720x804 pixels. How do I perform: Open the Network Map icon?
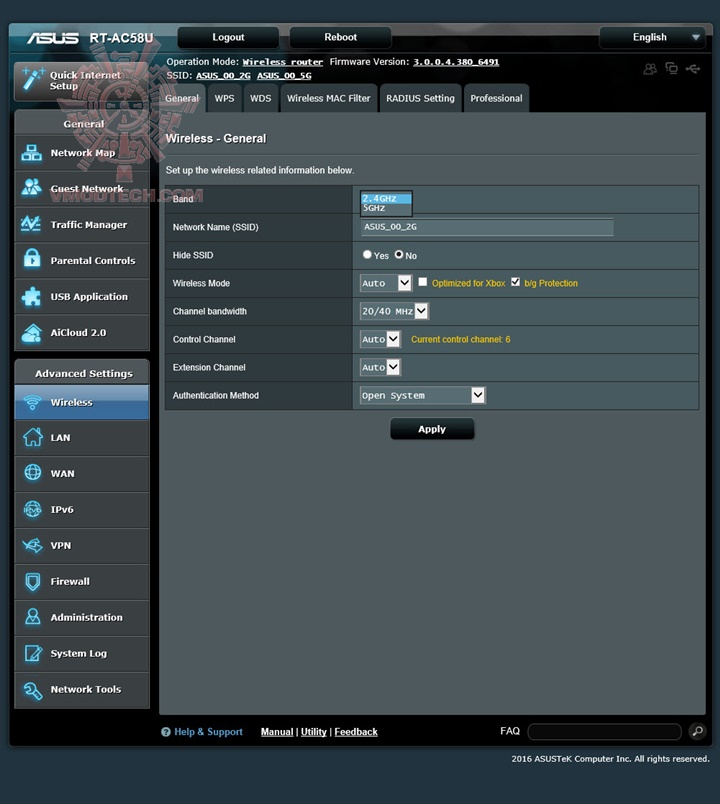(x=32, y=153)
